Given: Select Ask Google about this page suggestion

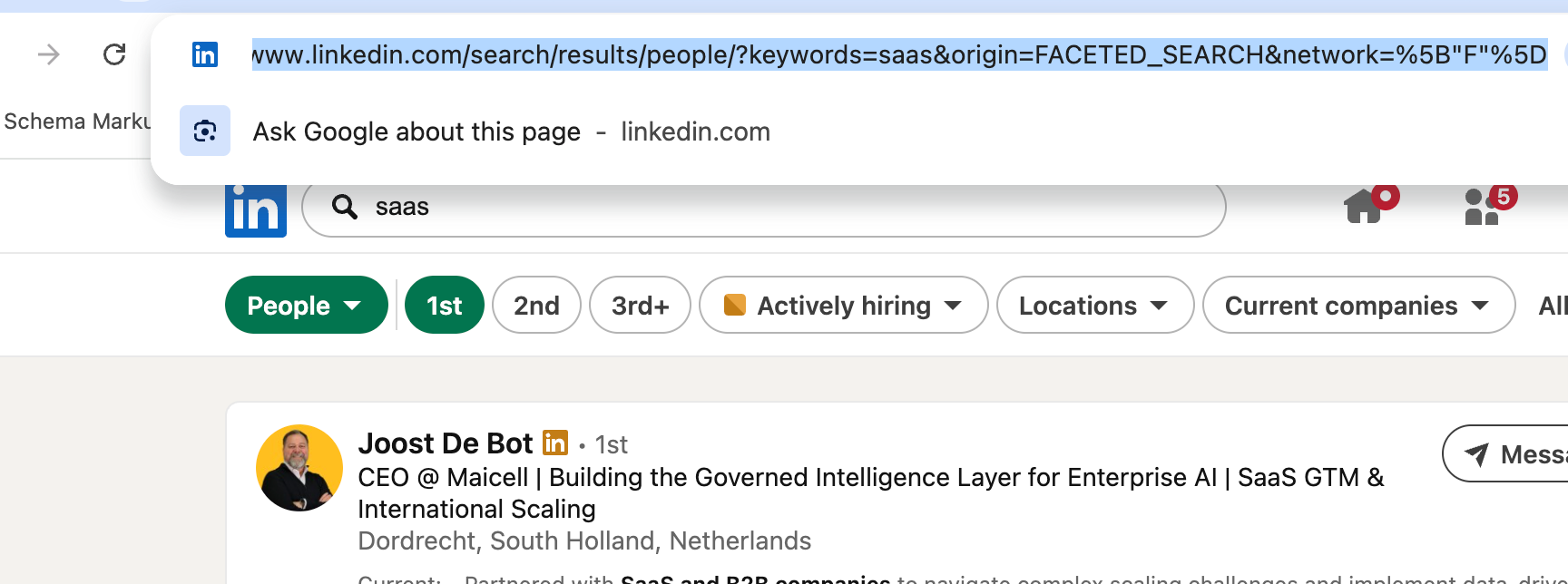Looking at the screenshot, I should (x=511, y=131).
